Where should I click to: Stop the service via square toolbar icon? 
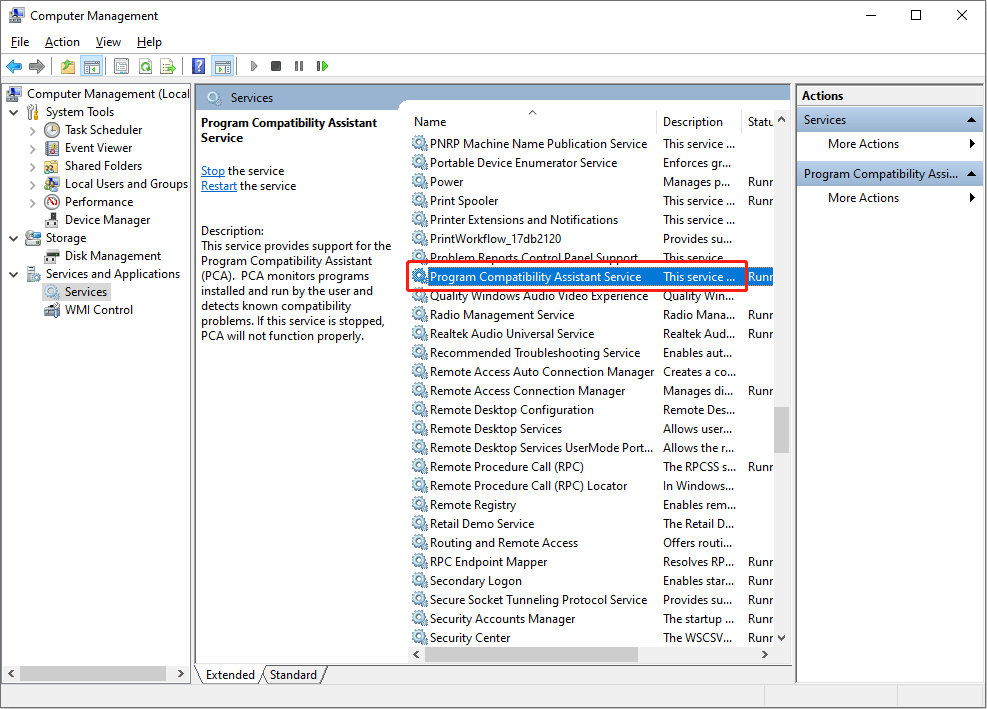[x=276, y=66]
